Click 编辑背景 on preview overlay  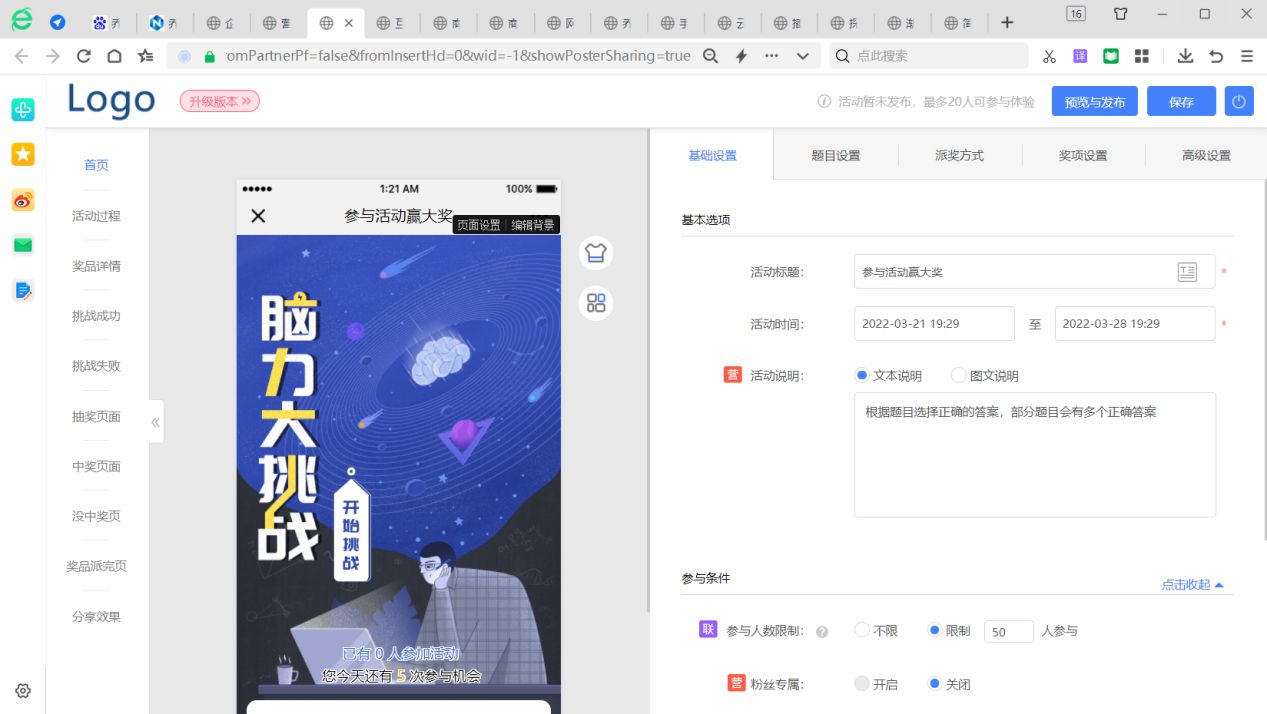[533, 225]
